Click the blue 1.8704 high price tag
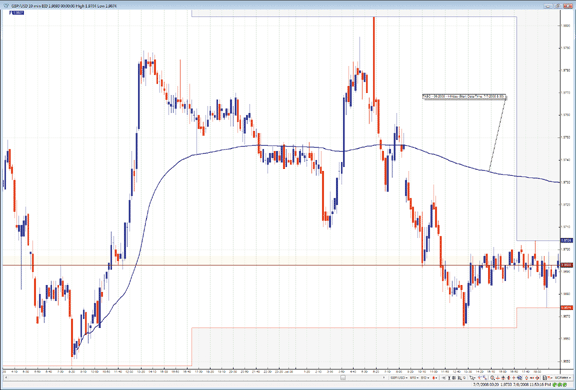 (x=566, y=241)
